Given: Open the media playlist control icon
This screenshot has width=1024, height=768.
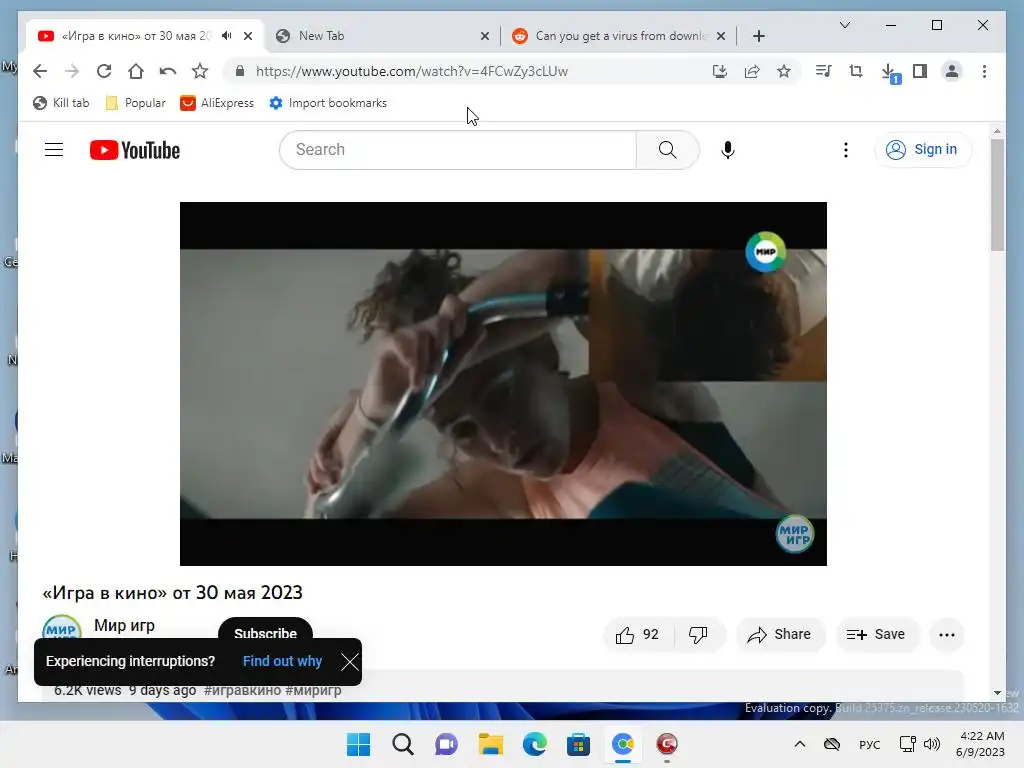Looking at the screenshot, I should point(824,71).
